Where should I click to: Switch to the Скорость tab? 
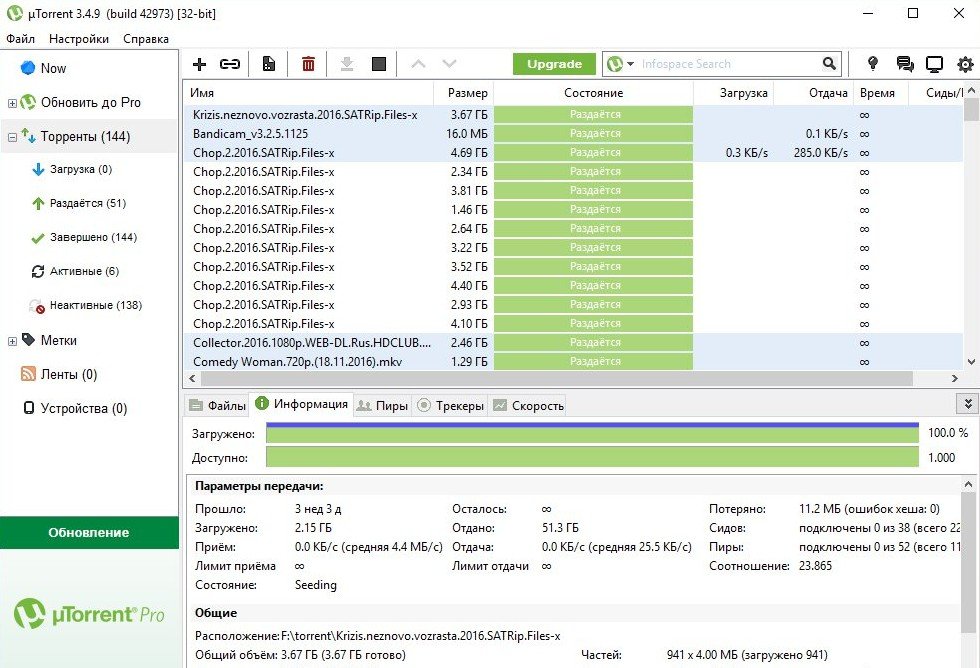(x=528, y=406)
